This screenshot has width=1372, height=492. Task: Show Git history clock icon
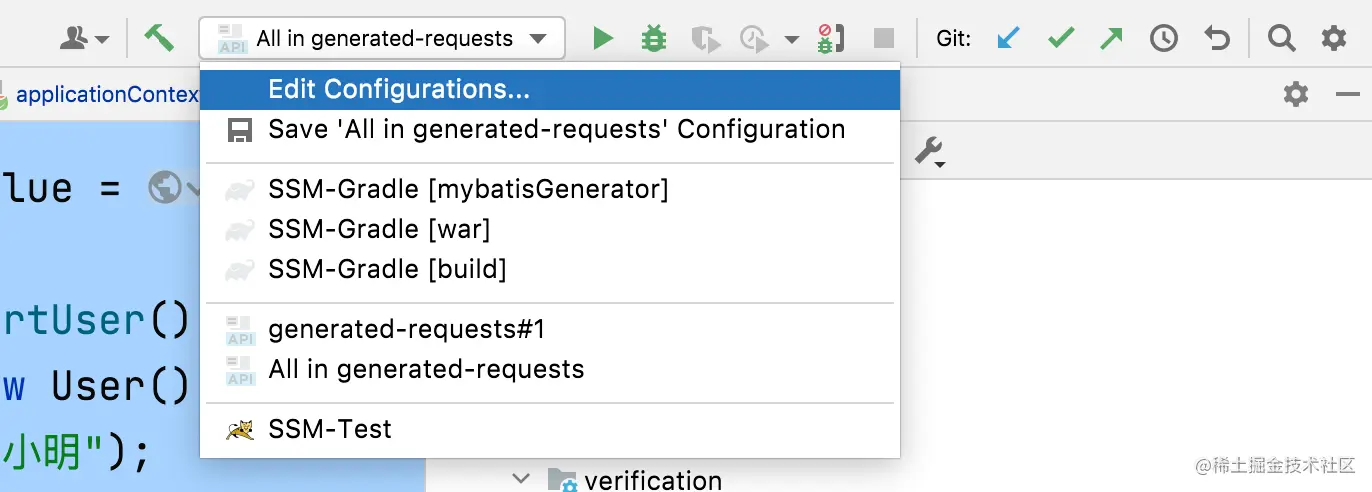point(1164,39)
